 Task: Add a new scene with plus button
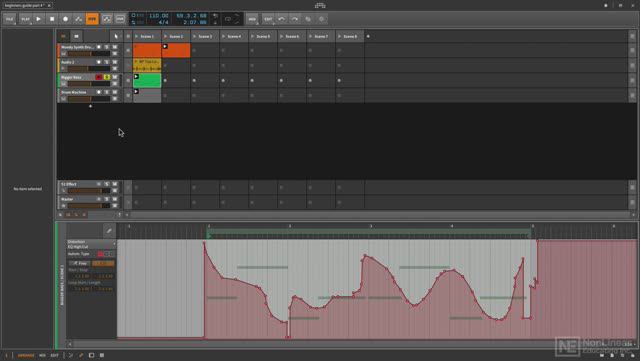368,36
